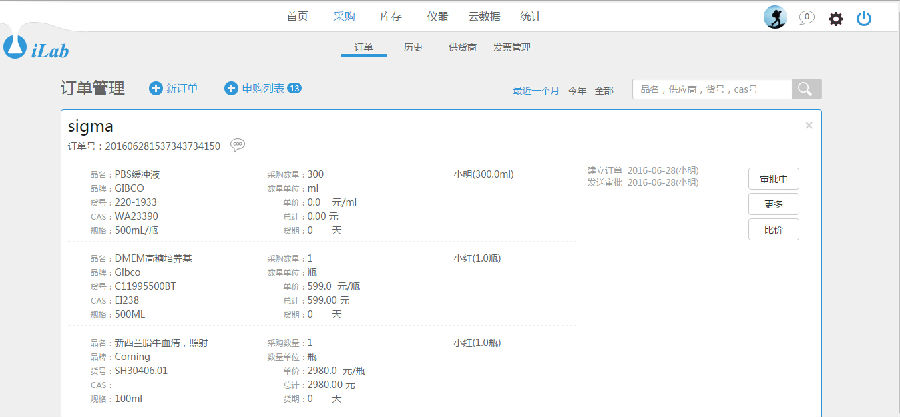Click unit price 599.0 元/瓶
The image size is (900, 417).
334,286
